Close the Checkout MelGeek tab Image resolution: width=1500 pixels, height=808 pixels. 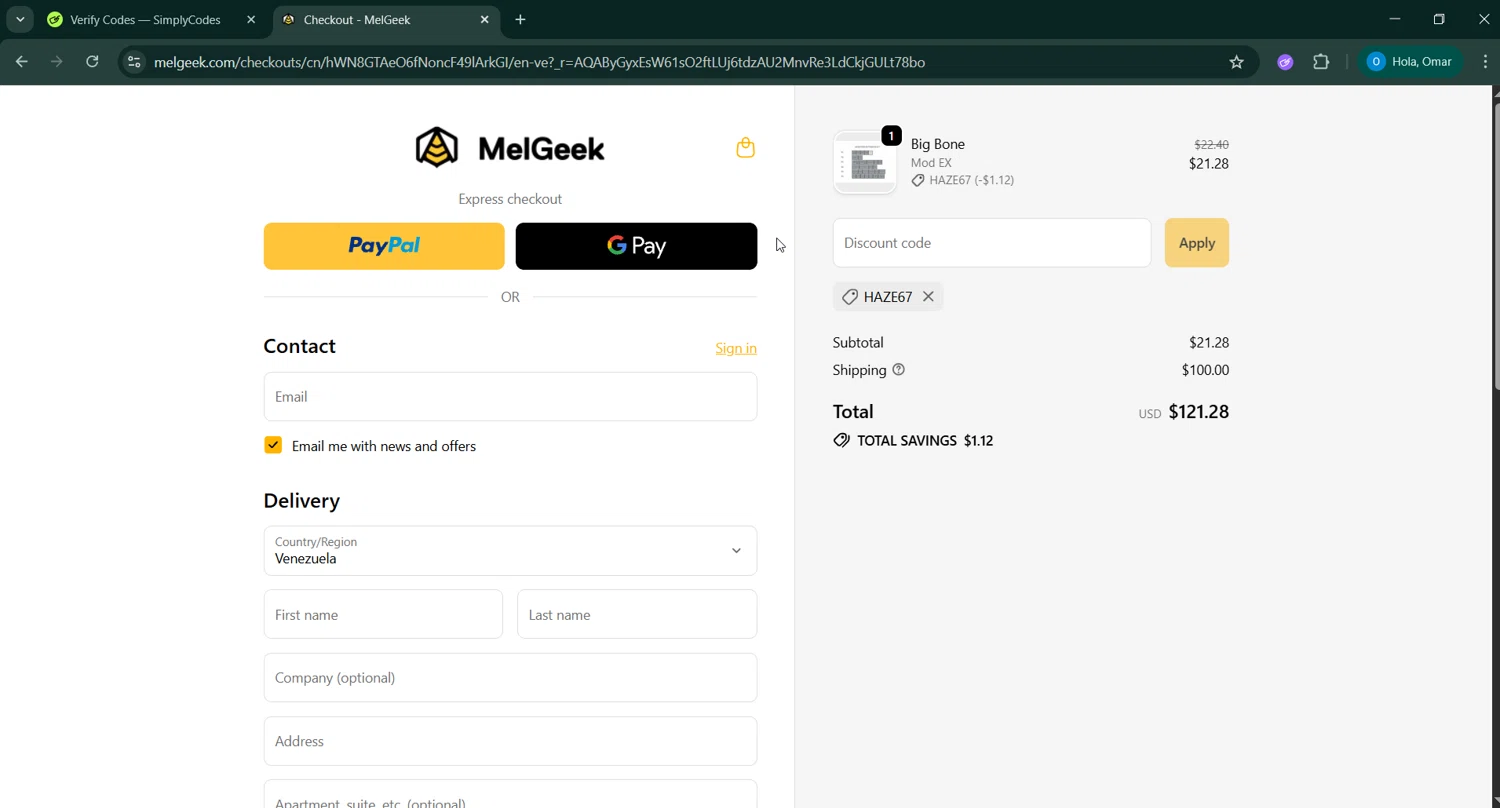[485, 19]
